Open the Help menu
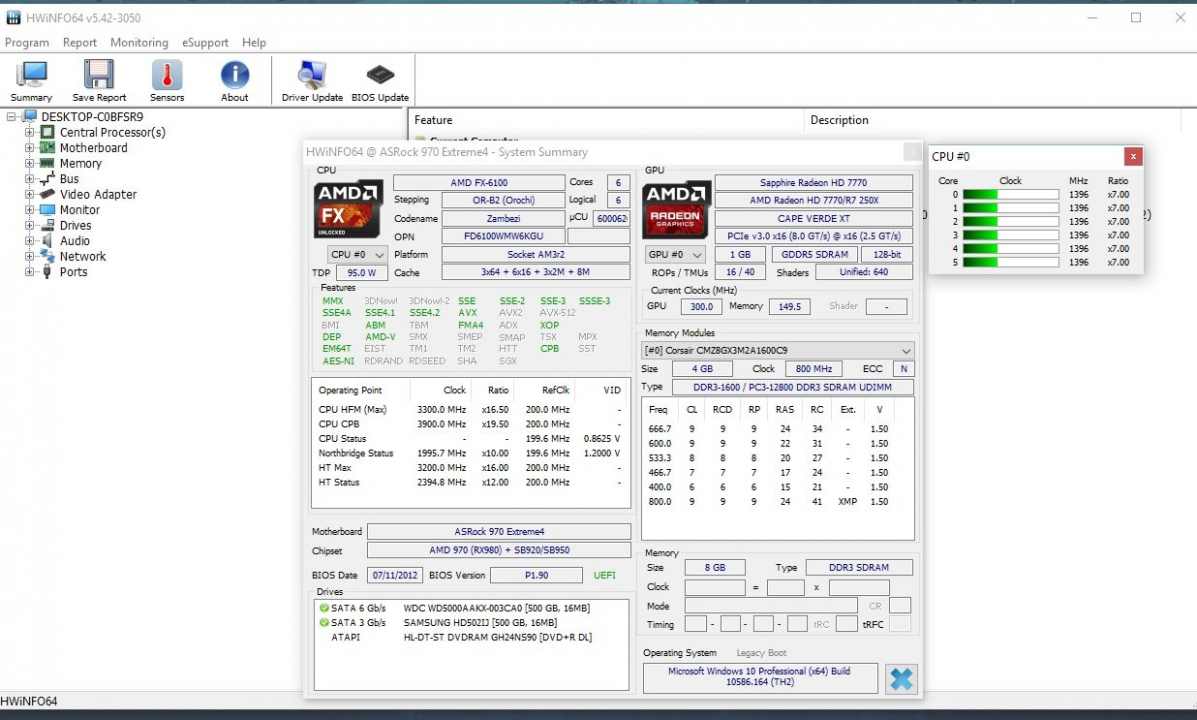The width and height of the screenshot is (1197, 720). coord(253,43)
